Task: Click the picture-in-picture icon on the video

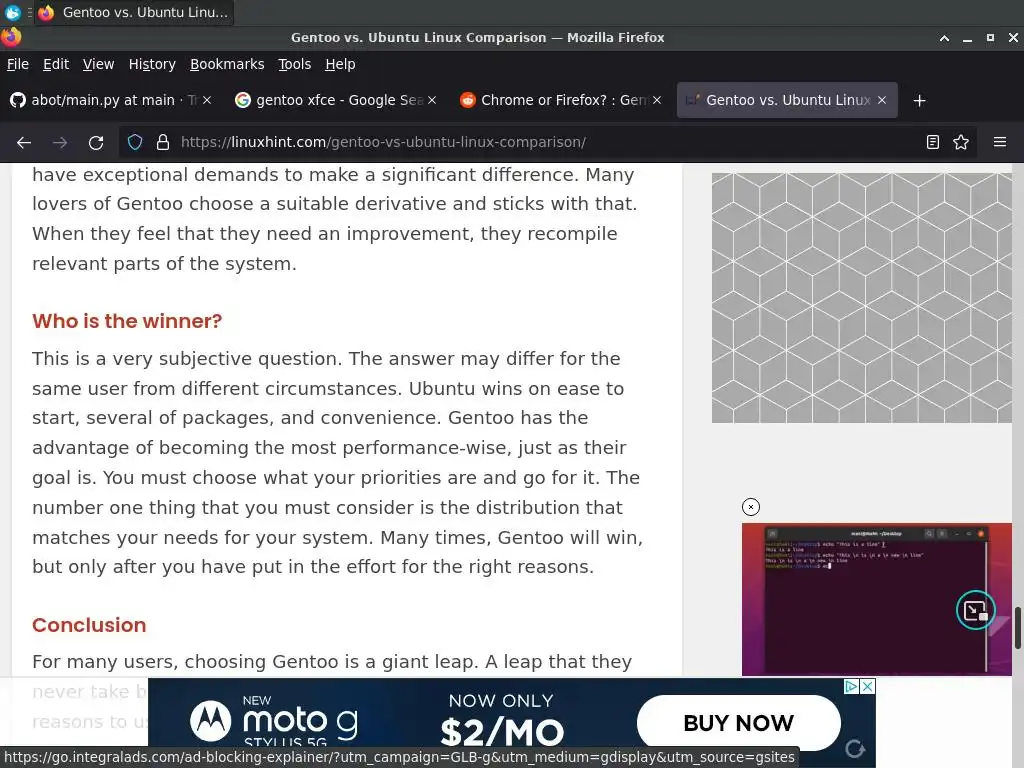Action: (976, 611)
